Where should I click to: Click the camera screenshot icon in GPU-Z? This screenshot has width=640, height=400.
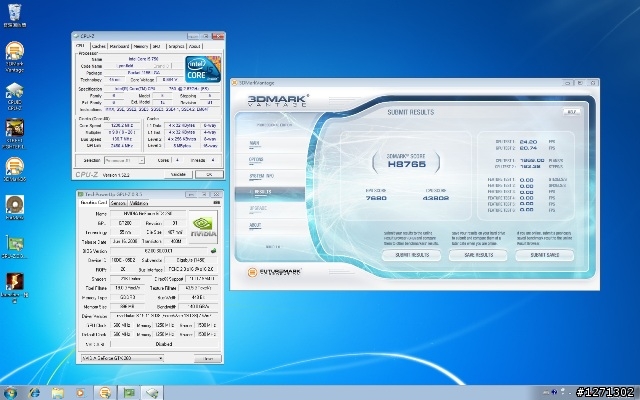(x=217, y=202)
